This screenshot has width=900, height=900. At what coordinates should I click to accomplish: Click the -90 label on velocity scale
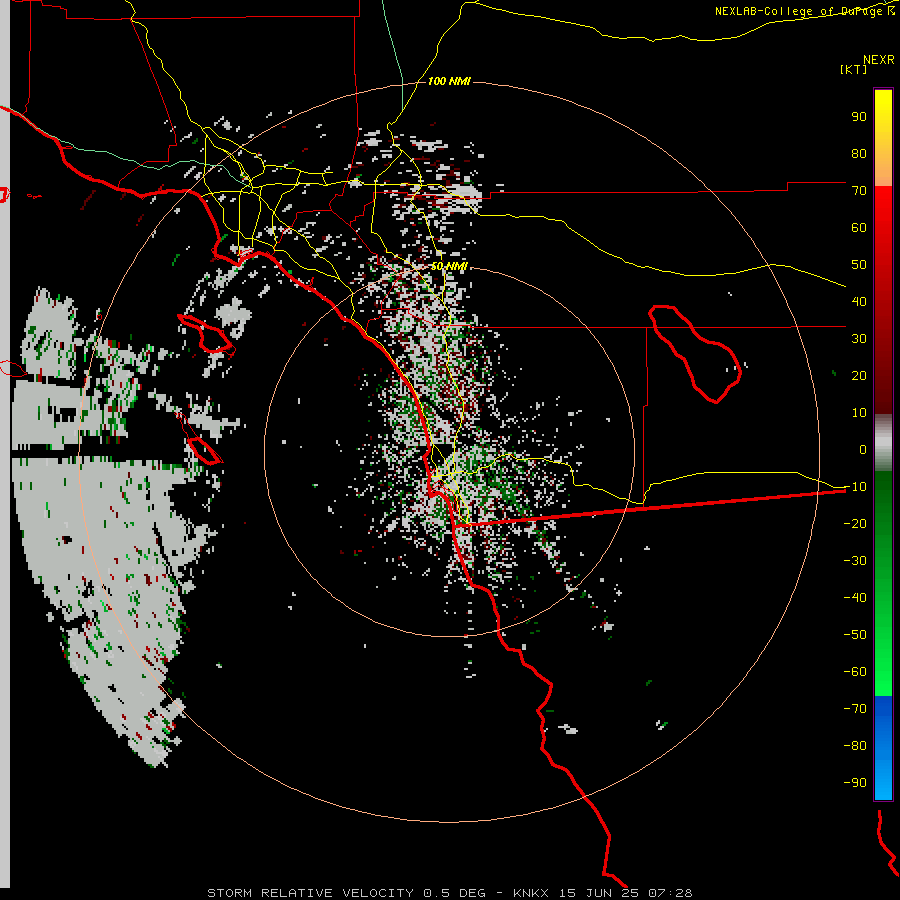click(x=855, y=783)
